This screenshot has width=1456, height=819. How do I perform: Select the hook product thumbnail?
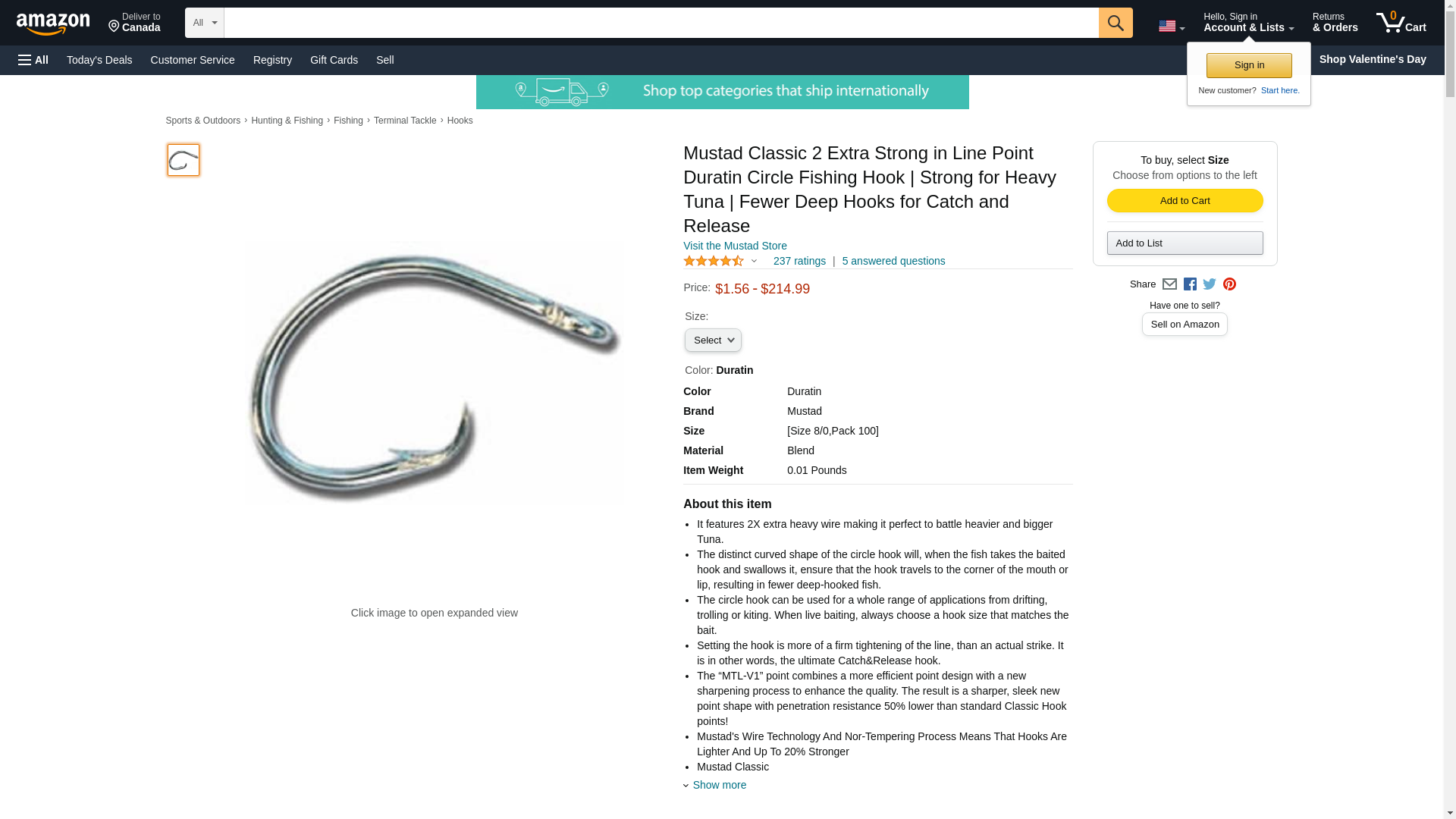(x=184, y=160)
